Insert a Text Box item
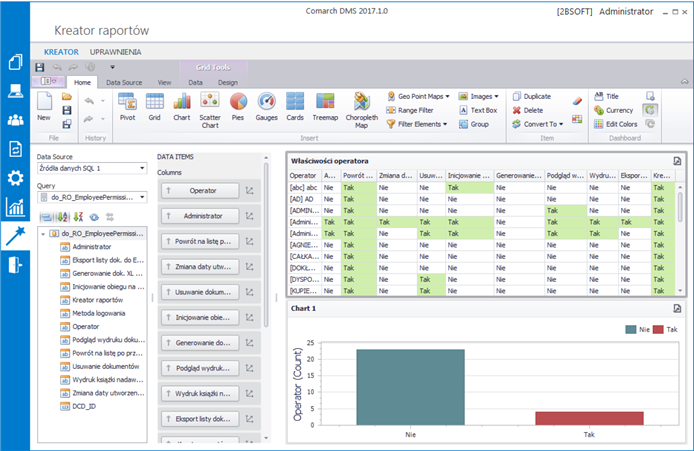The image size is (694, 451). tap(478, 110)
